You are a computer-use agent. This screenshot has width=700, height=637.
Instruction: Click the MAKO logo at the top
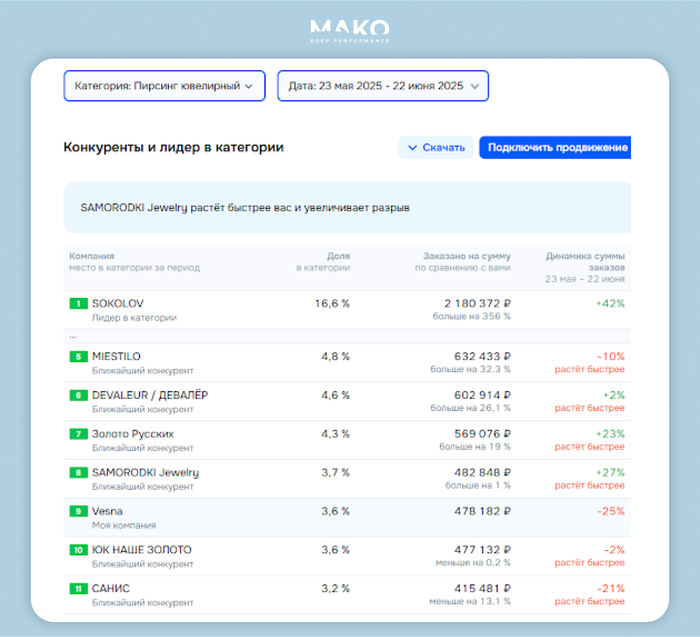[x=349, y=30]
